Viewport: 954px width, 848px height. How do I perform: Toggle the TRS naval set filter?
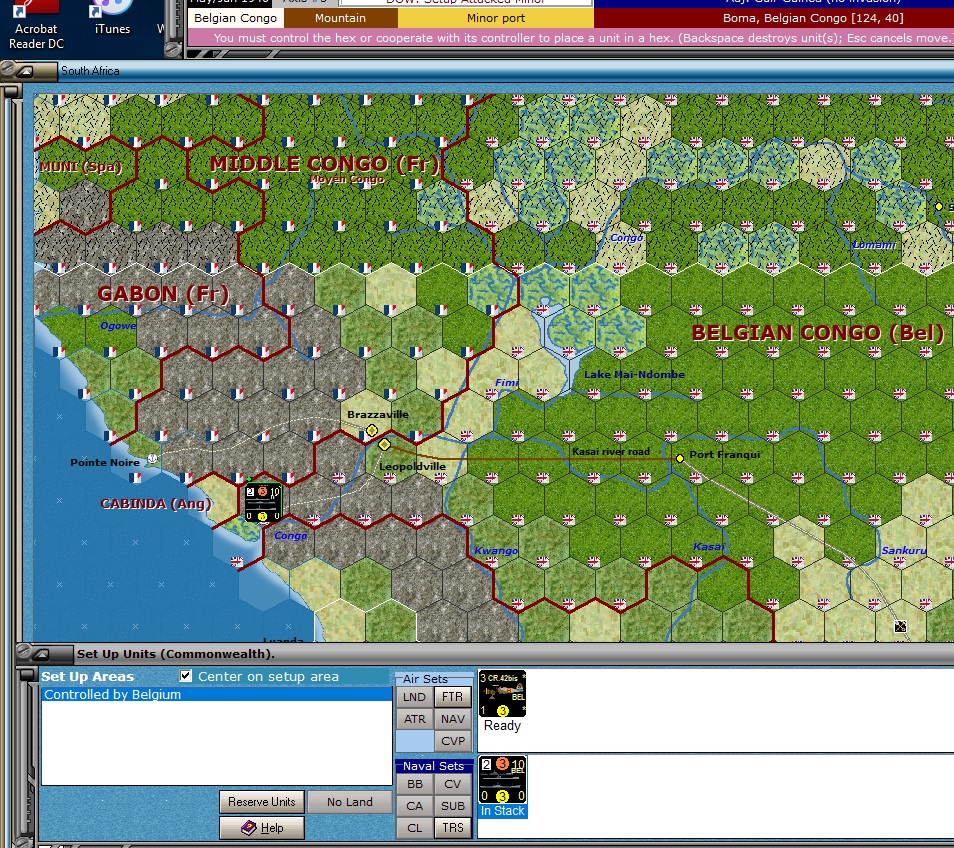tap(453, 828)
